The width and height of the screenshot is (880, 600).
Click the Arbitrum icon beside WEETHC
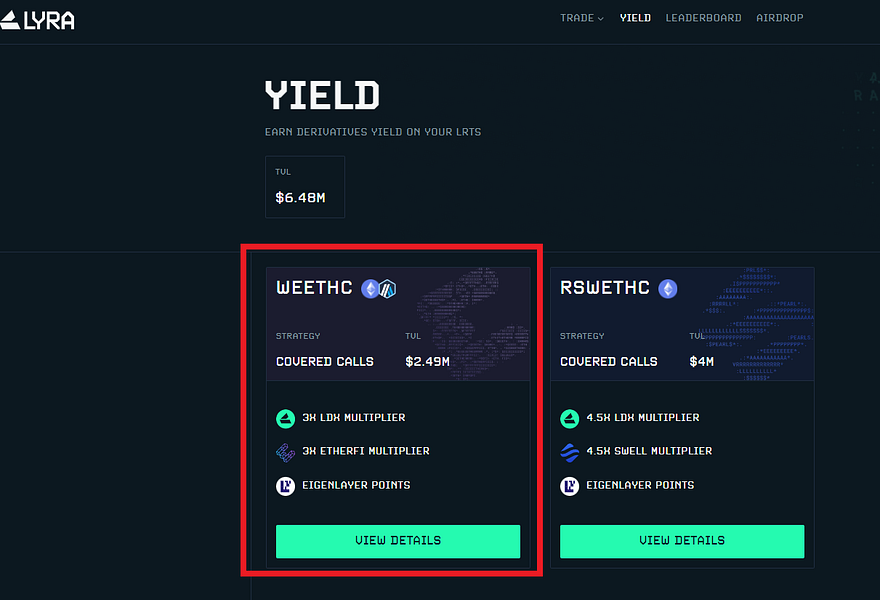point(387,289)
